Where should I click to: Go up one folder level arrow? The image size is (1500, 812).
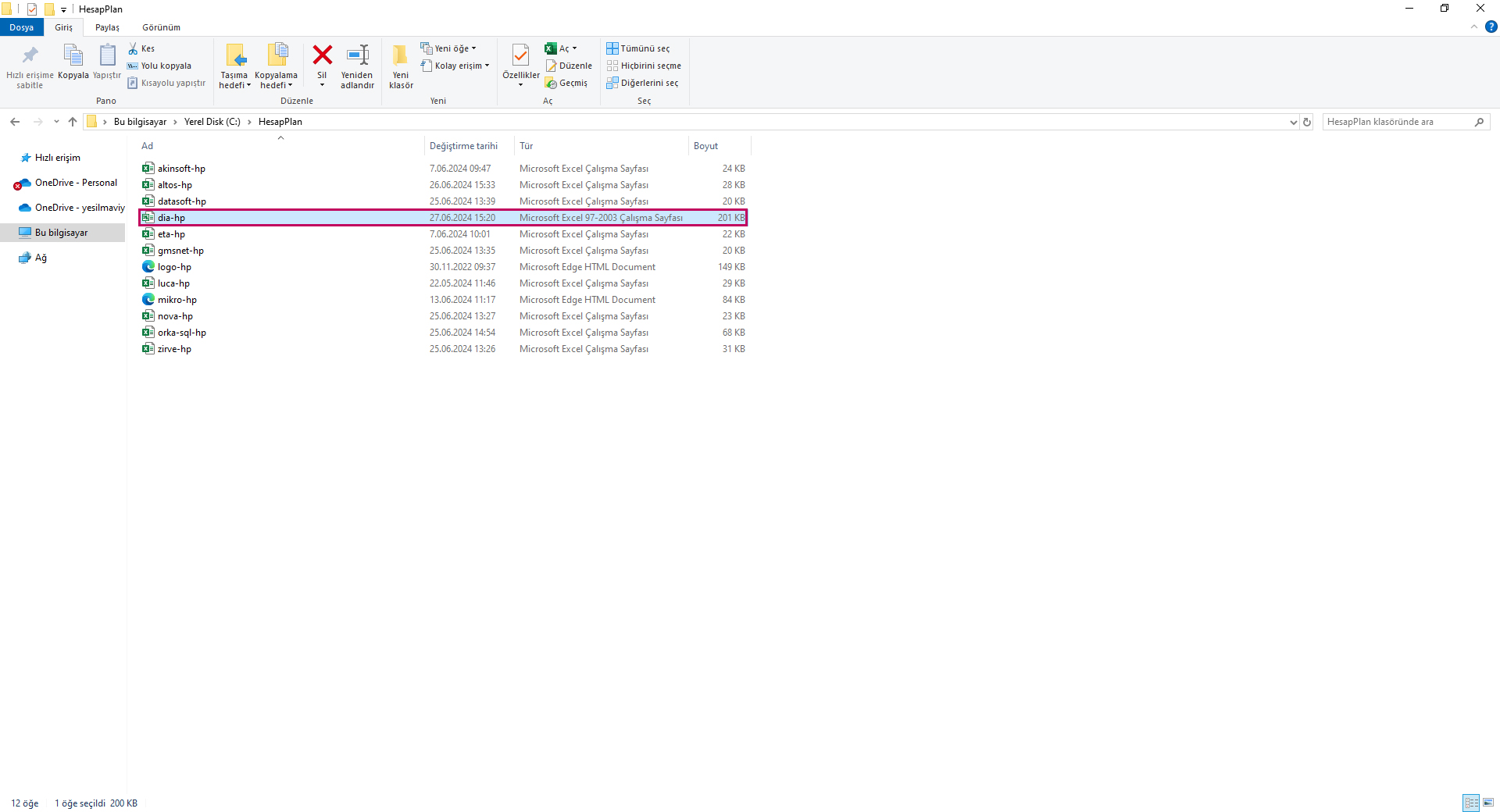(x=73, y=122)
